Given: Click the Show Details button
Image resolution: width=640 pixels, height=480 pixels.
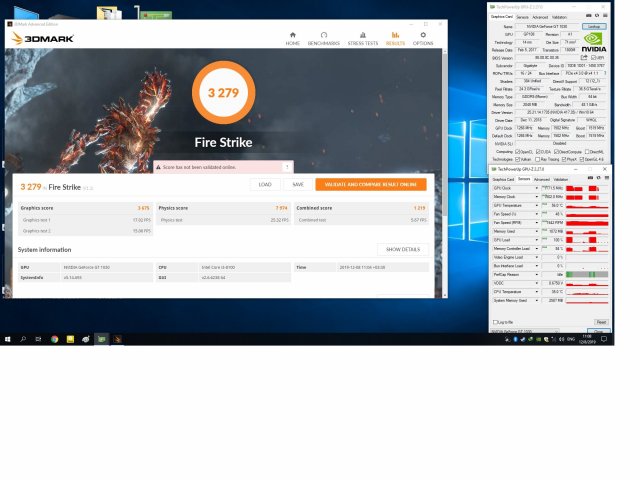Looking at the screenshot, I should click(x=403, y=249).
